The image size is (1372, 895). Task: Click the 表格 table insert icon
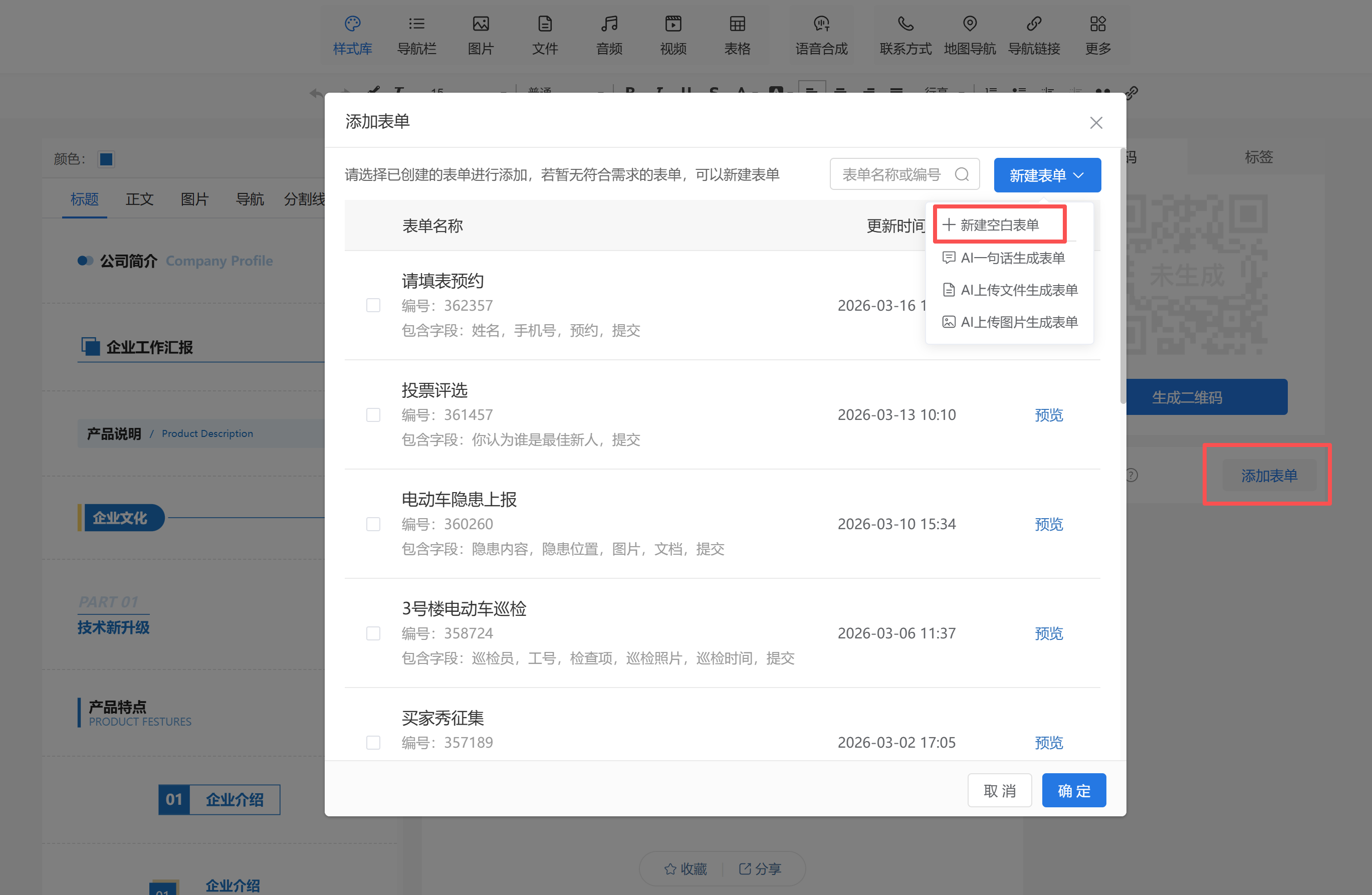(737, 24)
